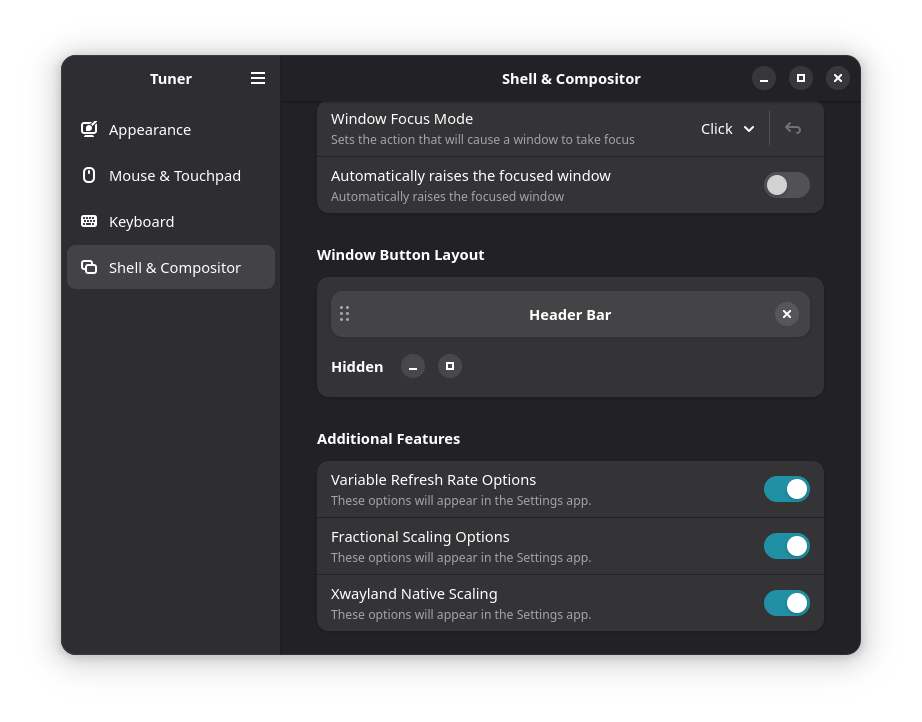This screenshot has height=722, width=922.
Task: Click the Appearance pencil icon
Action: pyautogui.click(x=89, y=129)
